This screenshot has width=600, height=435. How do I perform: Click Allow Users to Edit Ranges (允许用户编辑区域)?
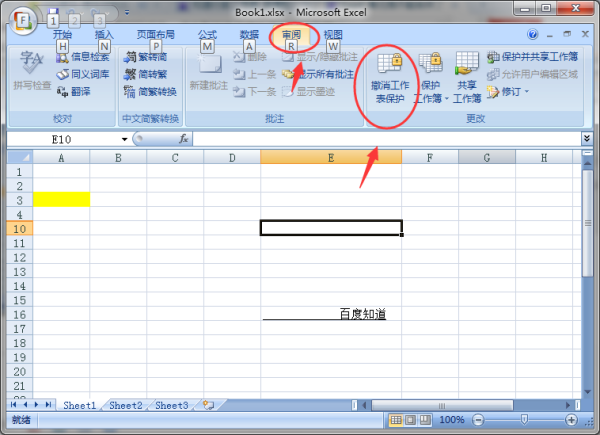tap(532, 74)
